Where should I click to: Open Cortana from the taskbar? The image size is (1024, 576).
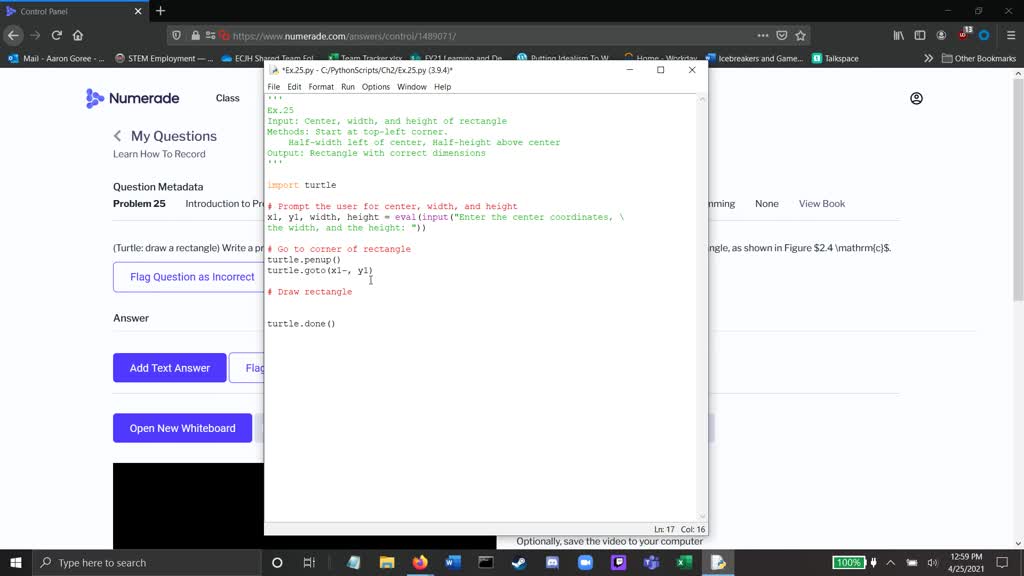coord(277,563)
